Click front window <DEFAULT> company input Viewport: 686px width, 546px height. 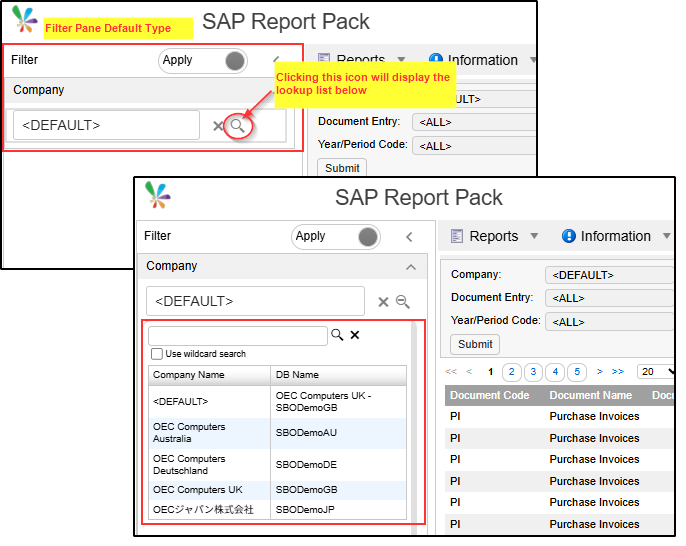click(x=256, y=301)
